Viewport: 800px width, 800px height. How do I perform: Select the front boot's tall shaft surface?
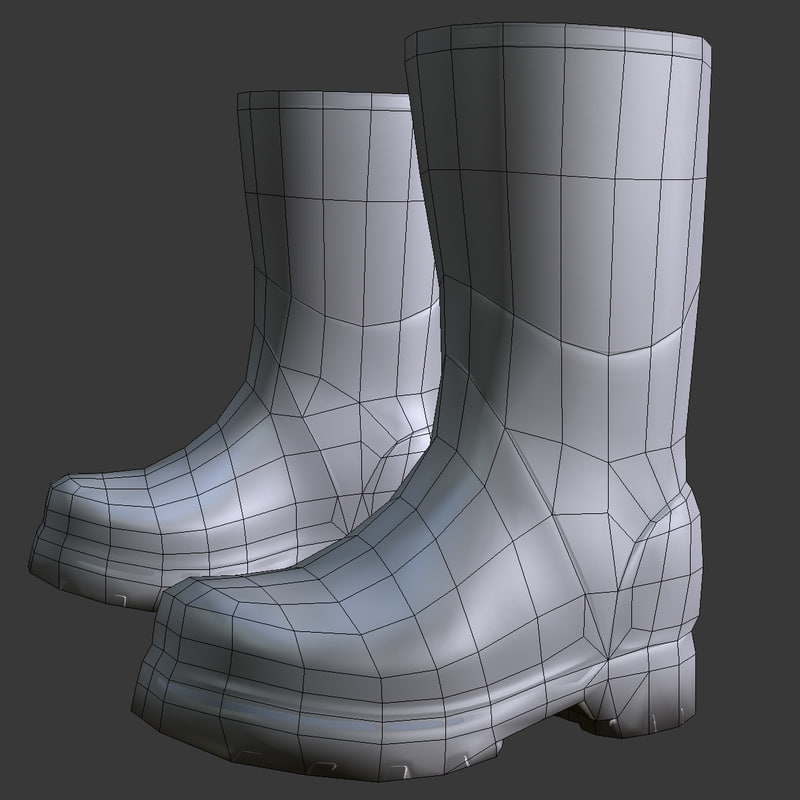(x=560, y=200)
